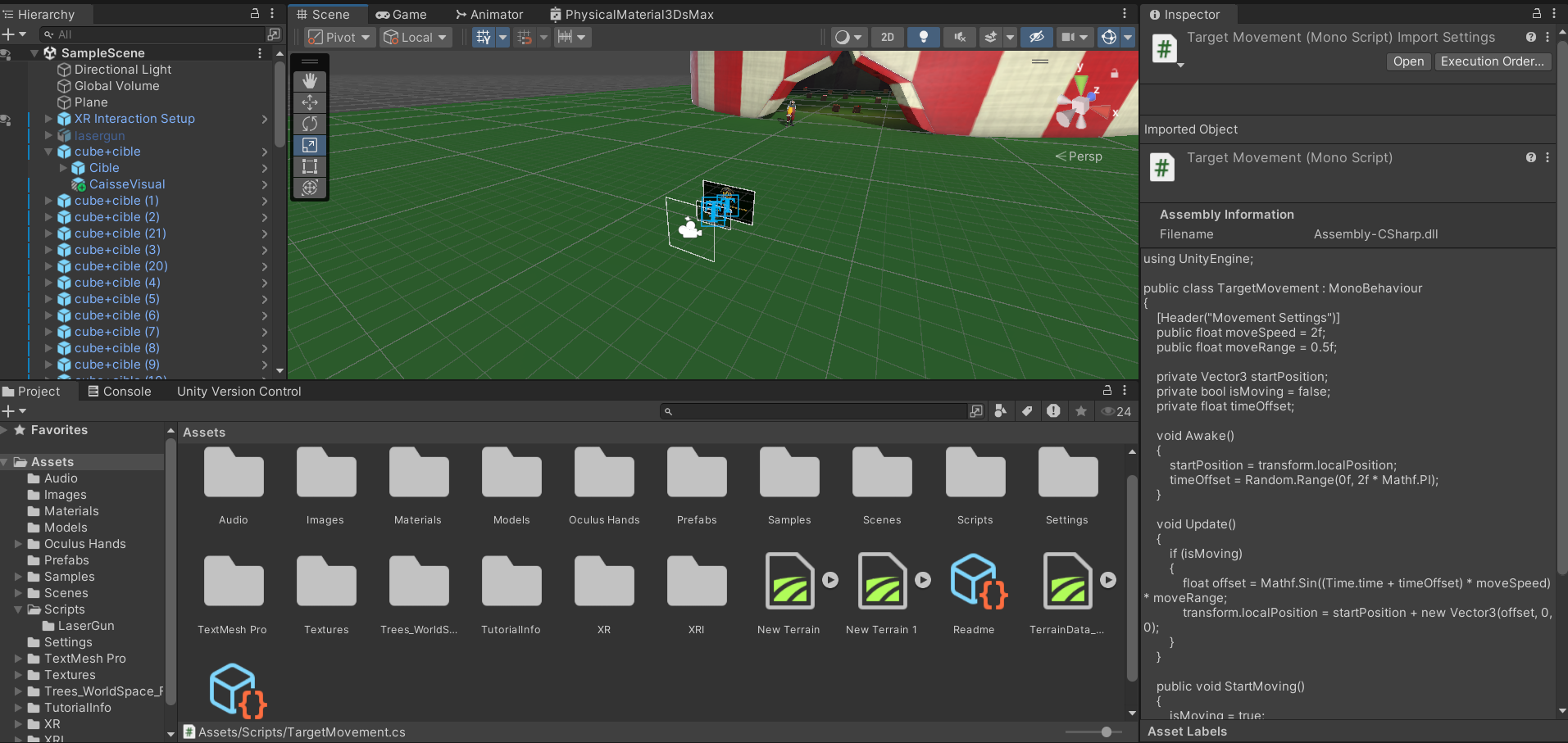Click the Execution Order button
Image resolution: width=1568 pixels, height=743 pixels.
[1492, 61]
